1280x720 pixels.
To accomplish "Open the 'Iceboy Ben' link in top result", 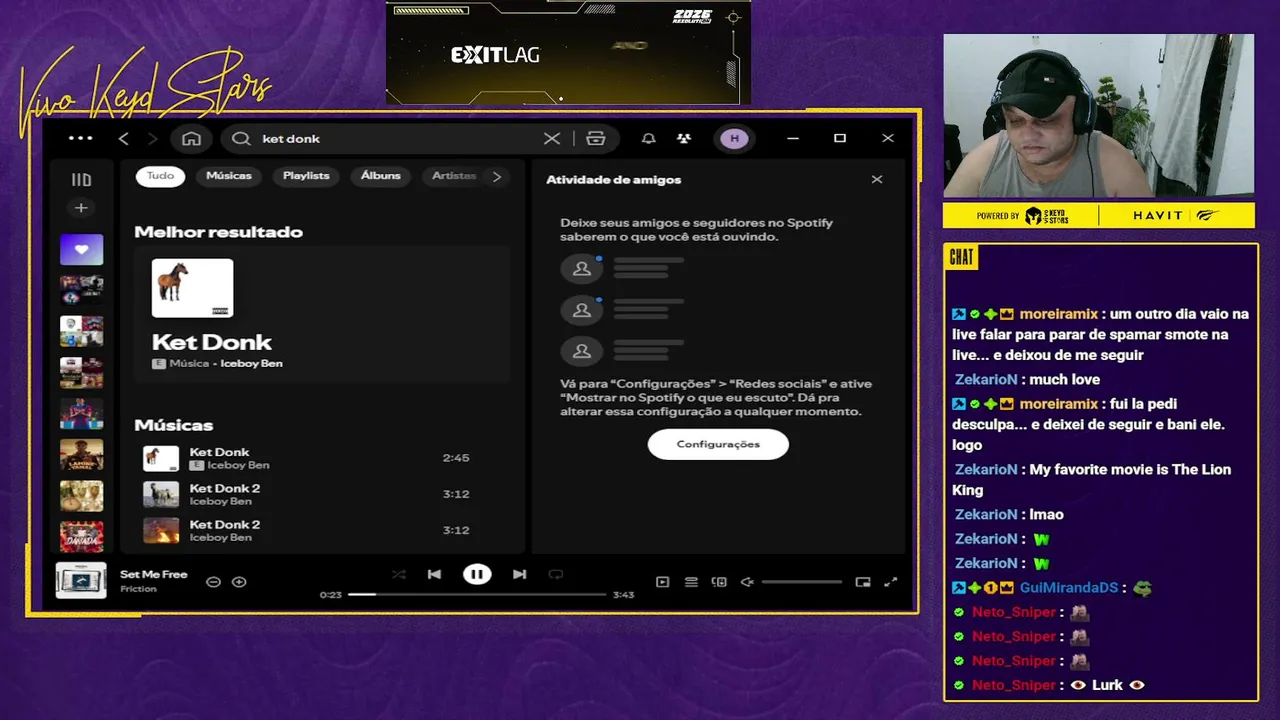I will [x=251, y=364].
